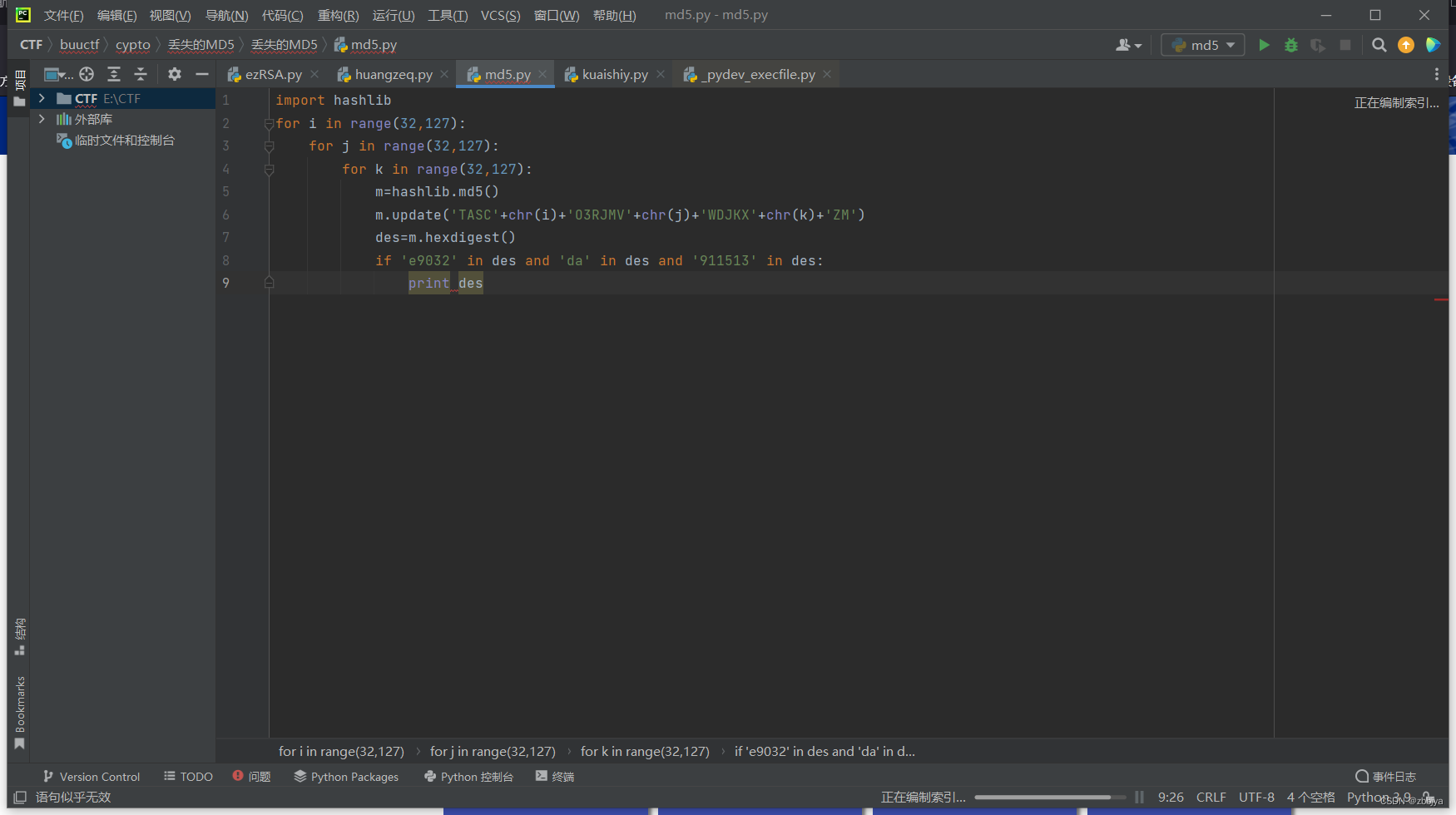This screenshot has height=815, width=1456.
Task: Toggle fold marker on the 'for i' line
Action: tap(269, 124)
